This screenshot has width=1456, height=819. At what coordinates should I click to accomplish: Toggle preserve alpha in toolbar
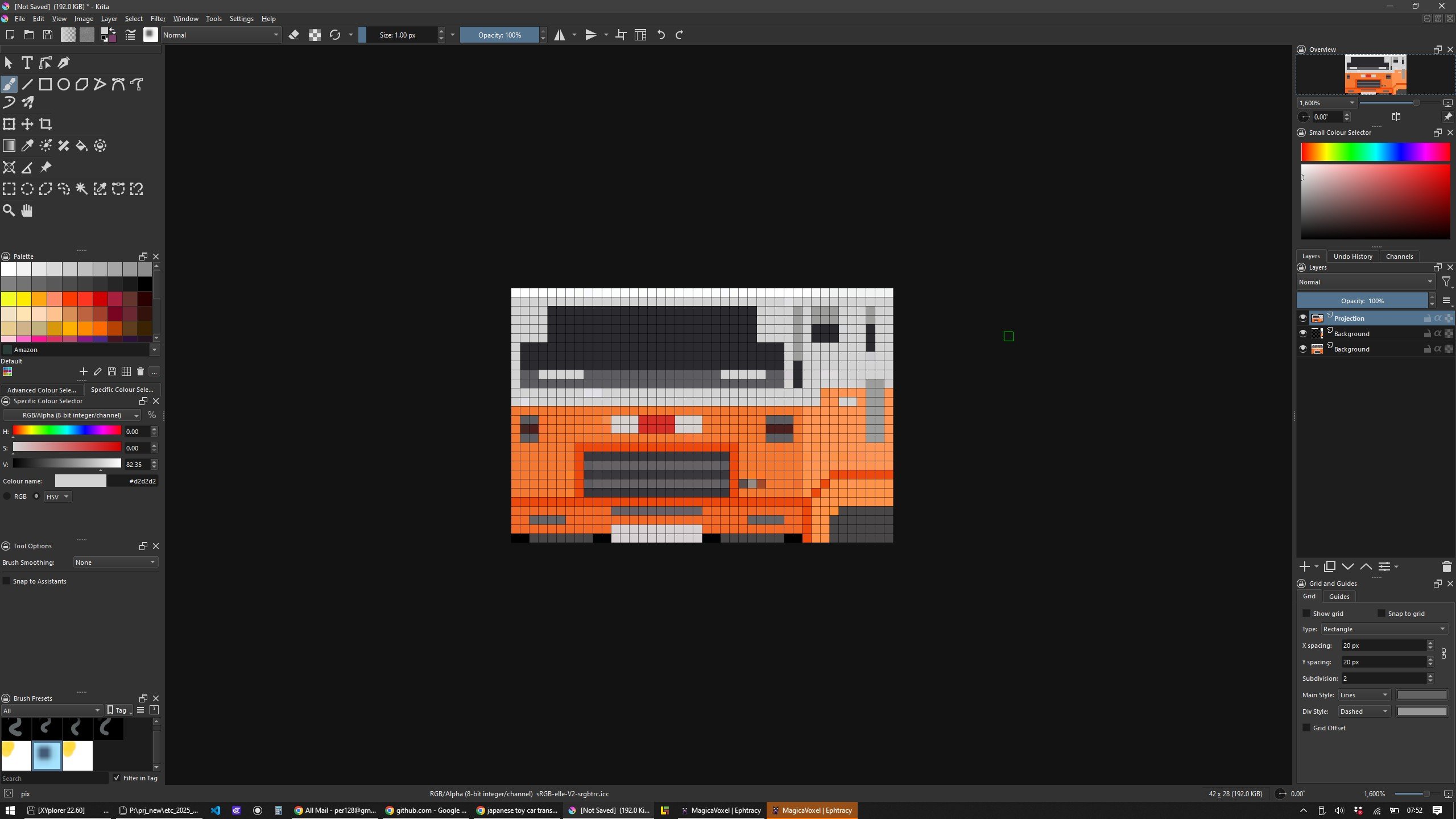coord(315,35)
